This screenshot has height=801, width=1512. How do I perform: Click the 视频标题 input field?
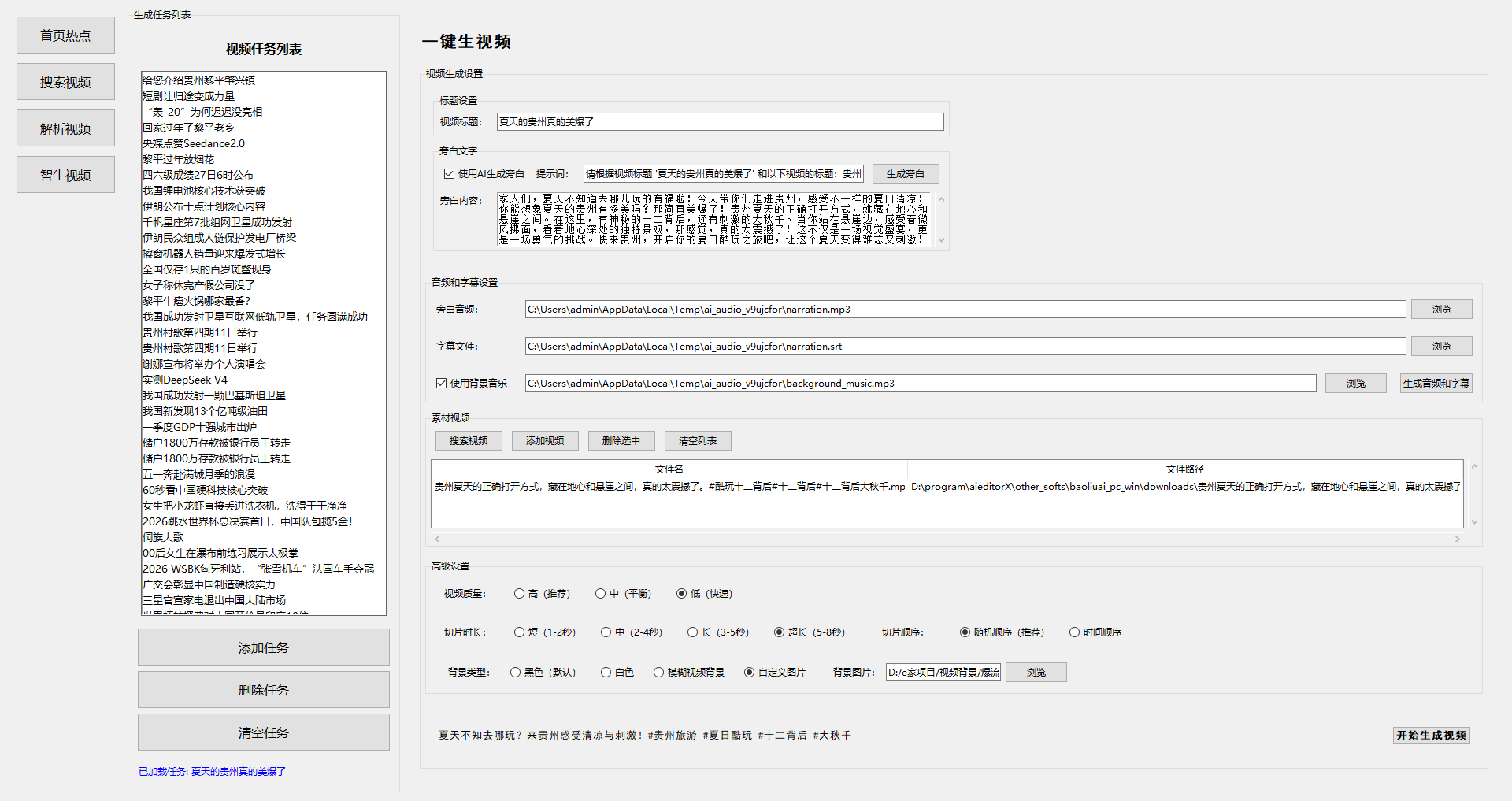(x=721, y=122)
